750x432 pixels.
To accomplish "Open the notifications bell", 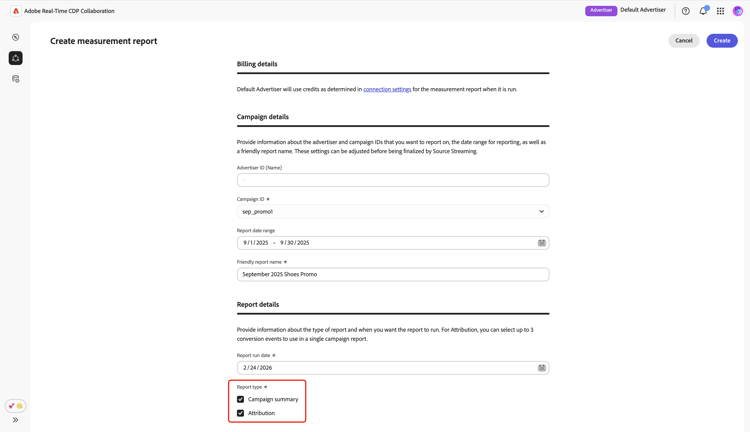I will tap(703, 11).
